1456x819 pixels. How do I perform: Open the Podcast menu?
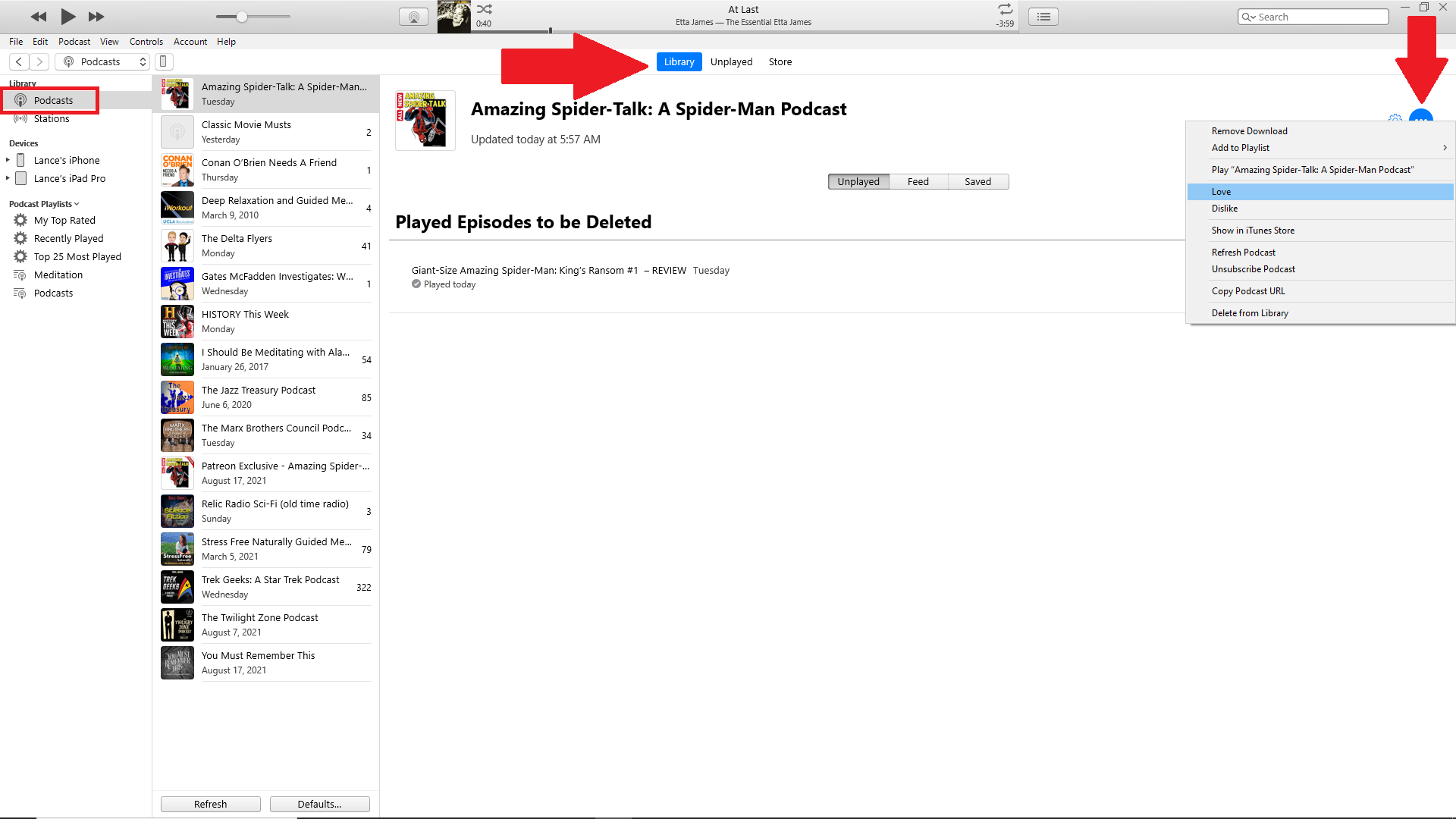click(x=74, y=42)
